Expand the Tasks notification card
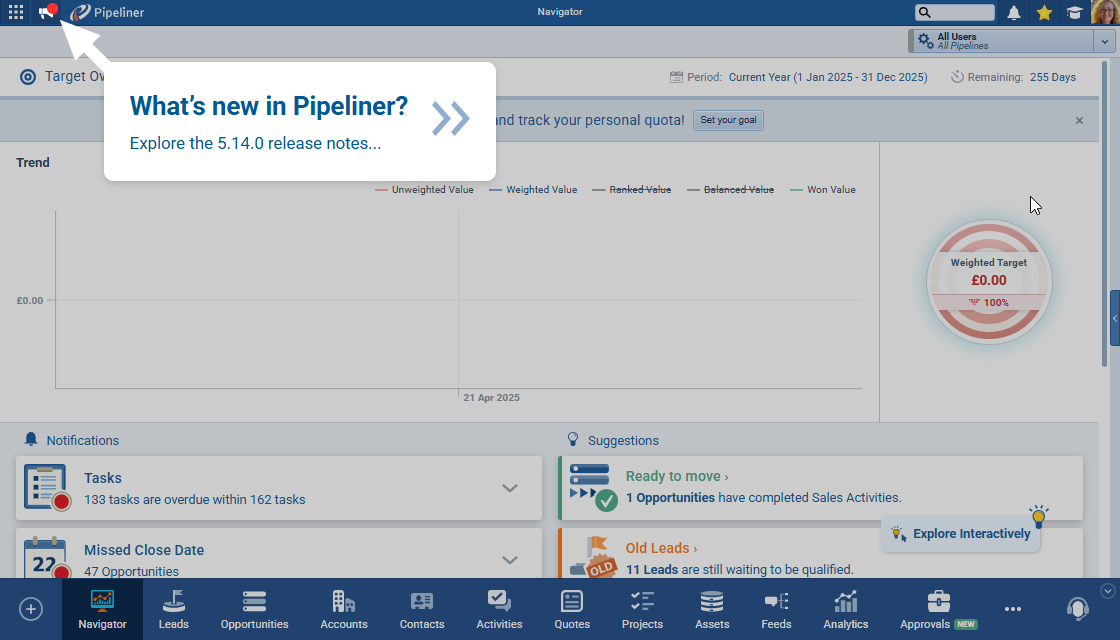Image resolution: width=1120 pixels, height=640 pixels. point(510,488)
